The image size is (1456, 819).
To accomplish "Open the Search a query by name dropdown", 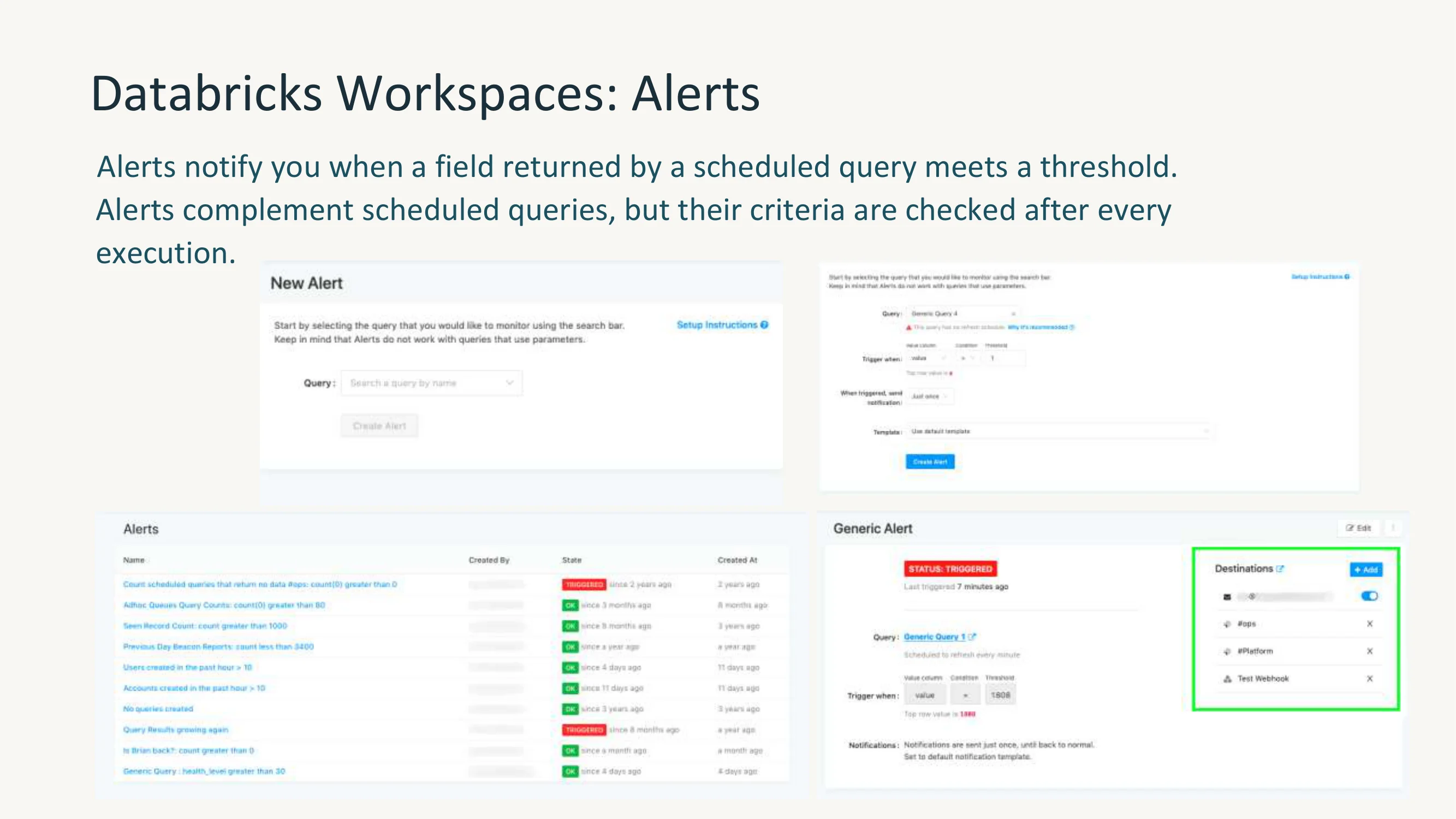I will (x=432, y=383).
